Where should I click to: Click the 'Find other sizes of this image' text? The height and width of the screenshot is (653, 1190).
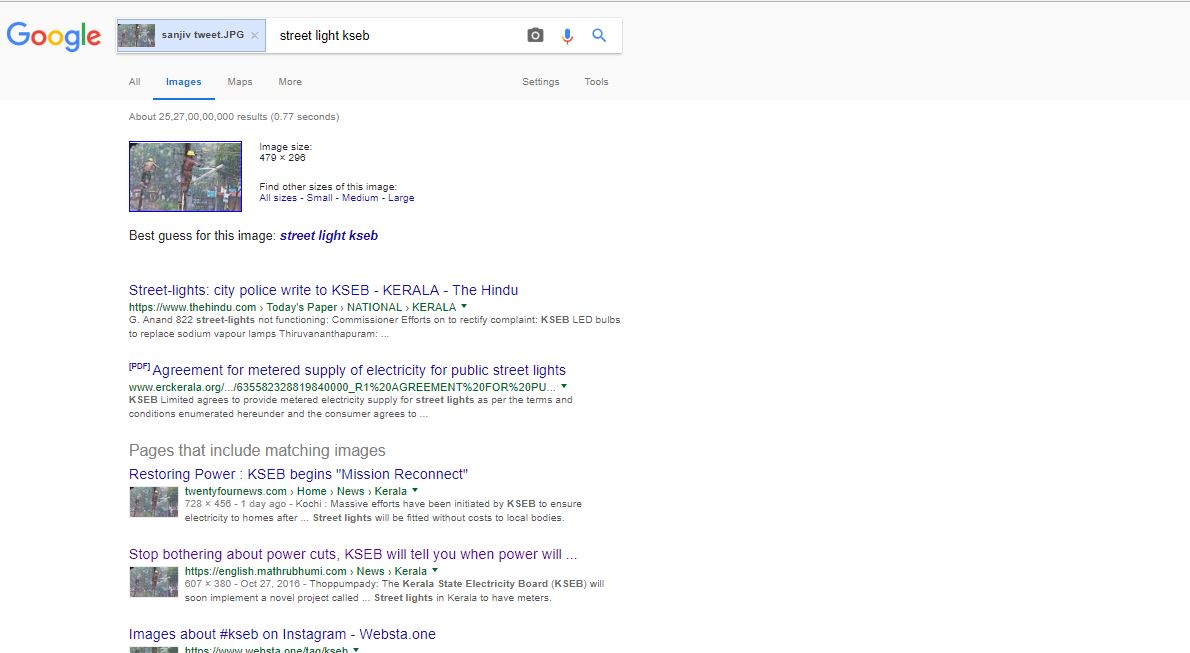coord(328,187)
